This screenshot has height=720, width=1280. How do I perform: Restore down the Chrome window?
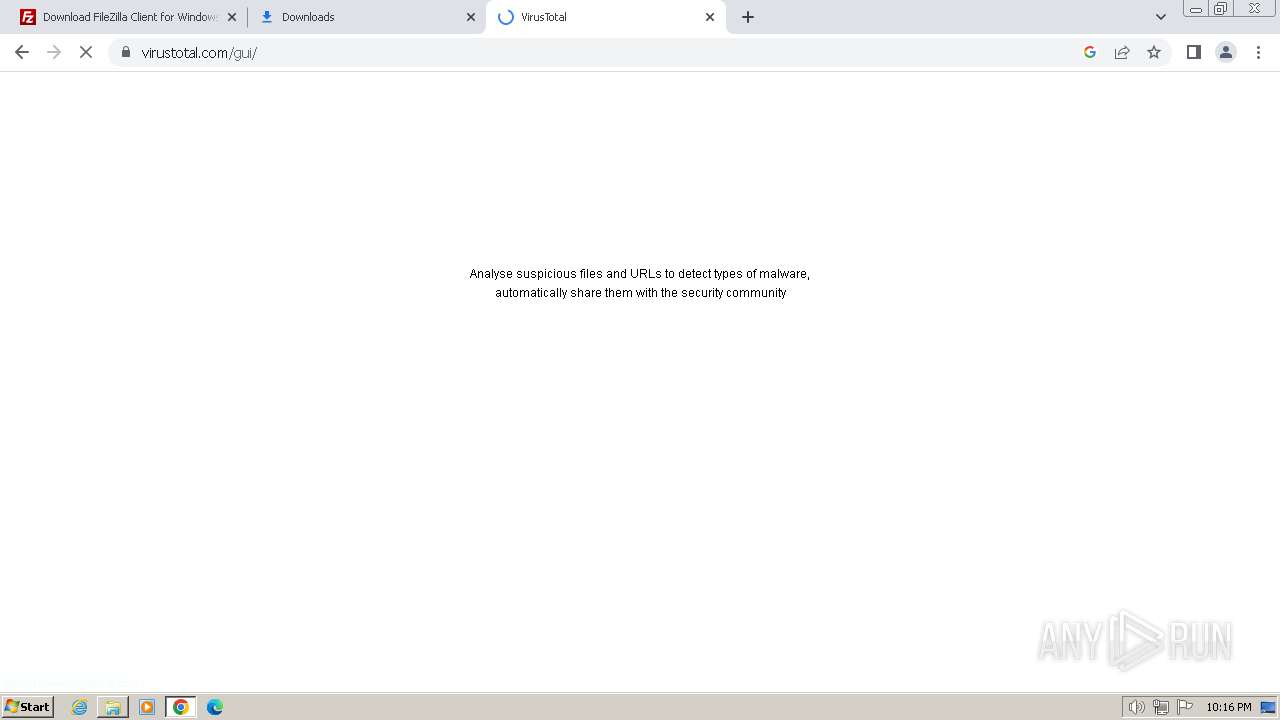click(x=1221, y=9)
